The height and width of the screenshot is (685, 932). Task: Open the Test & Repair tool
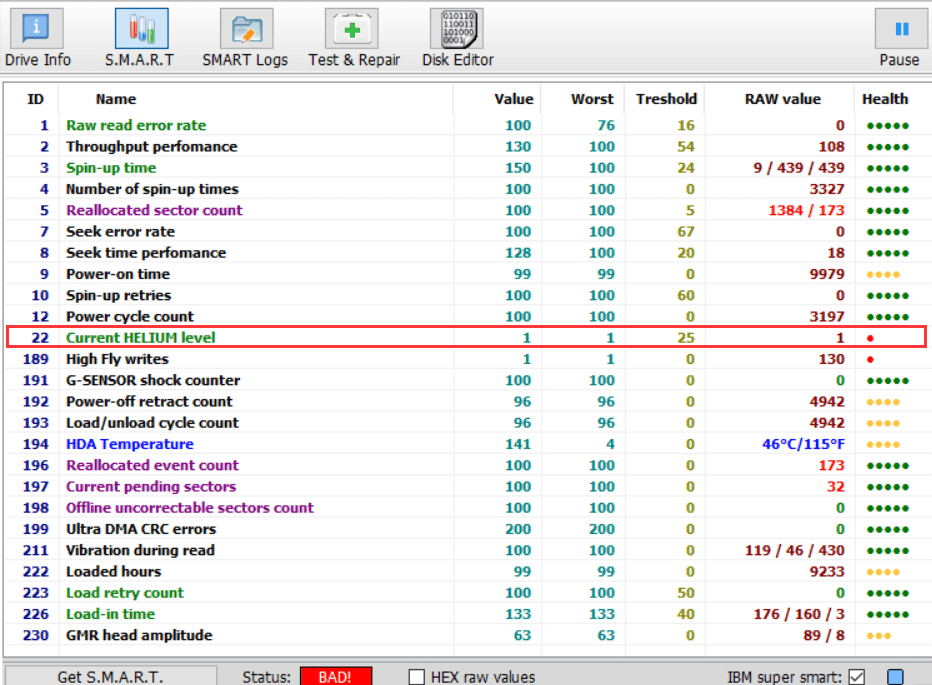pos(353,38)
